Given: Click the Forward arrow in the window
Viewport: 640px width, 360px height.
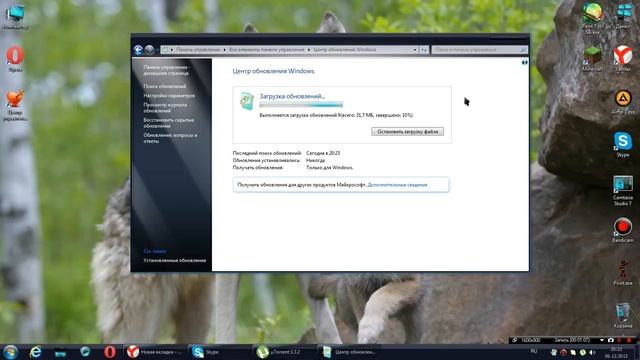Looking at the screenshot, I should pos(149,49).
